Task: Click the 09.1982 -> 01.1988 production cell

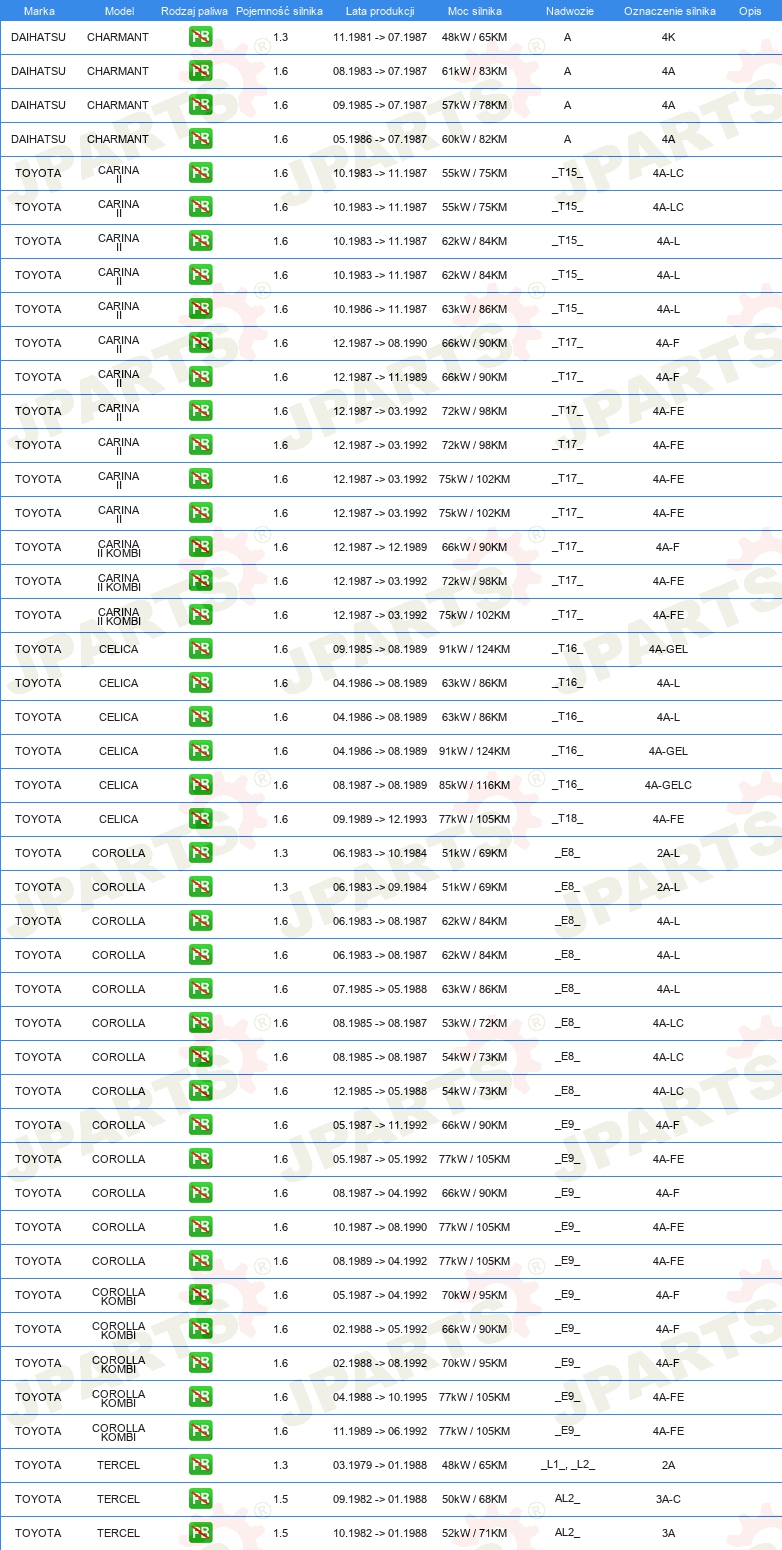Action: [x=380, y=1499]
